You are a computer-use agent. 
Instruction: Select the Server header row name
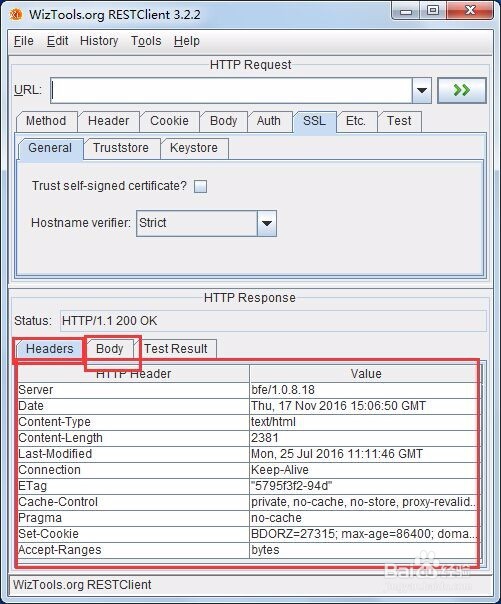pos(134,390)
